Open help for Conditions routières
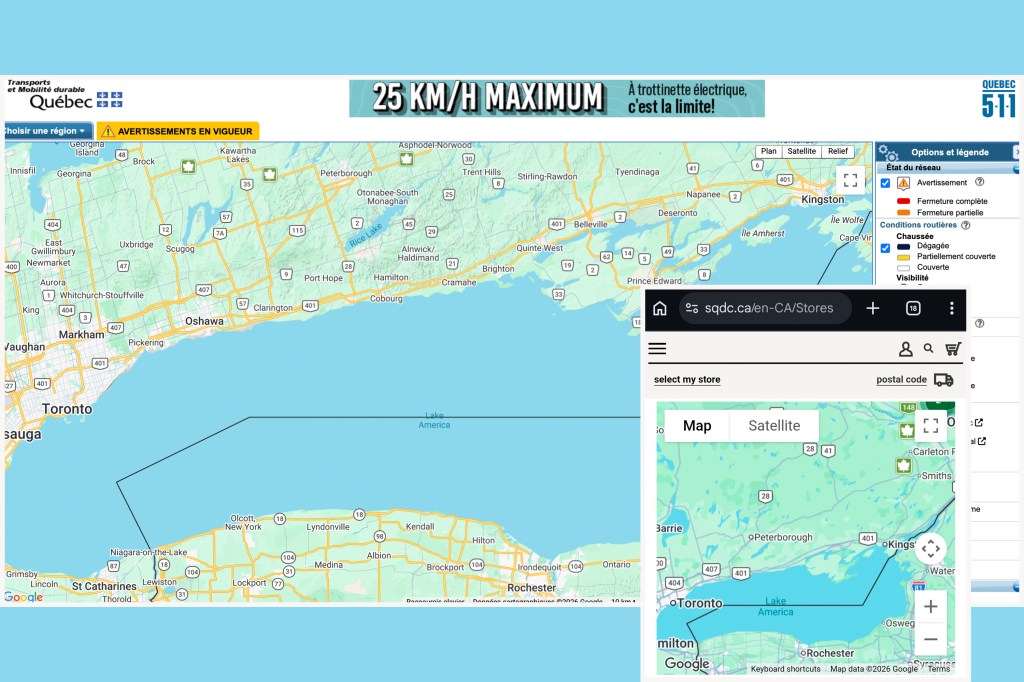Screen dimensions: 1024x682 point(965,225)
